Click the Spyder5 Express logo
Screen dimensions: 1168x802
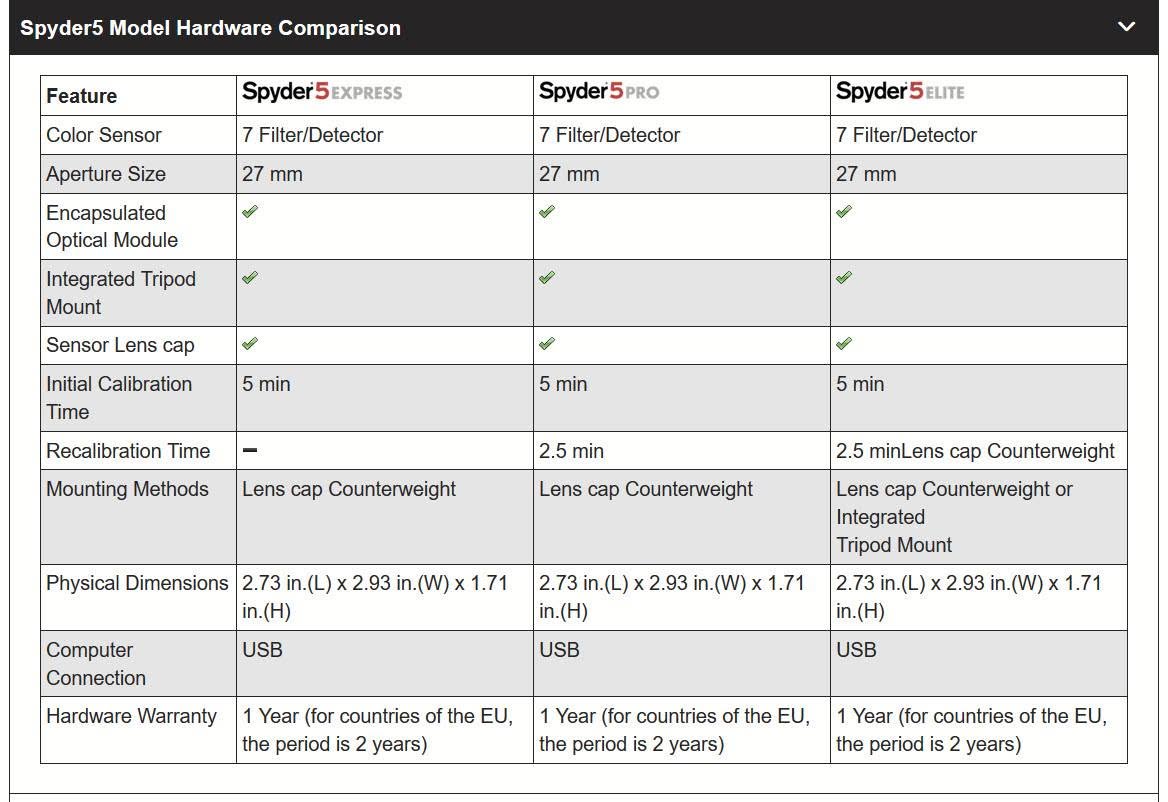pyautogui.click(x=322, y=92)
